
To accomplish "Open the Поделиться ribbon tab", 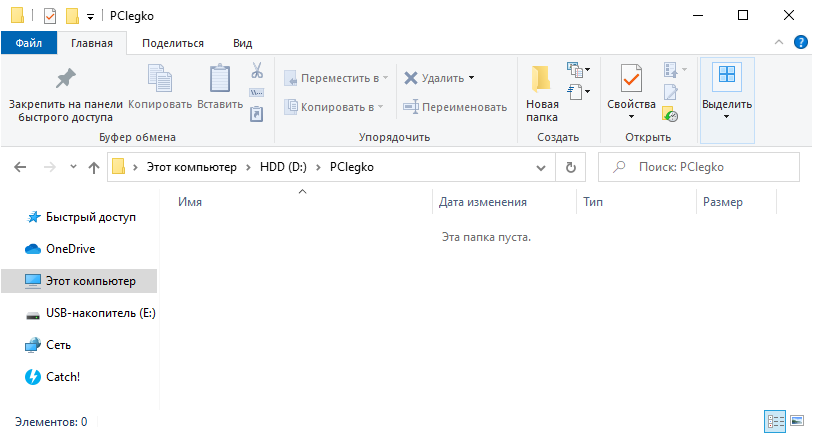I will pos(173,43).
